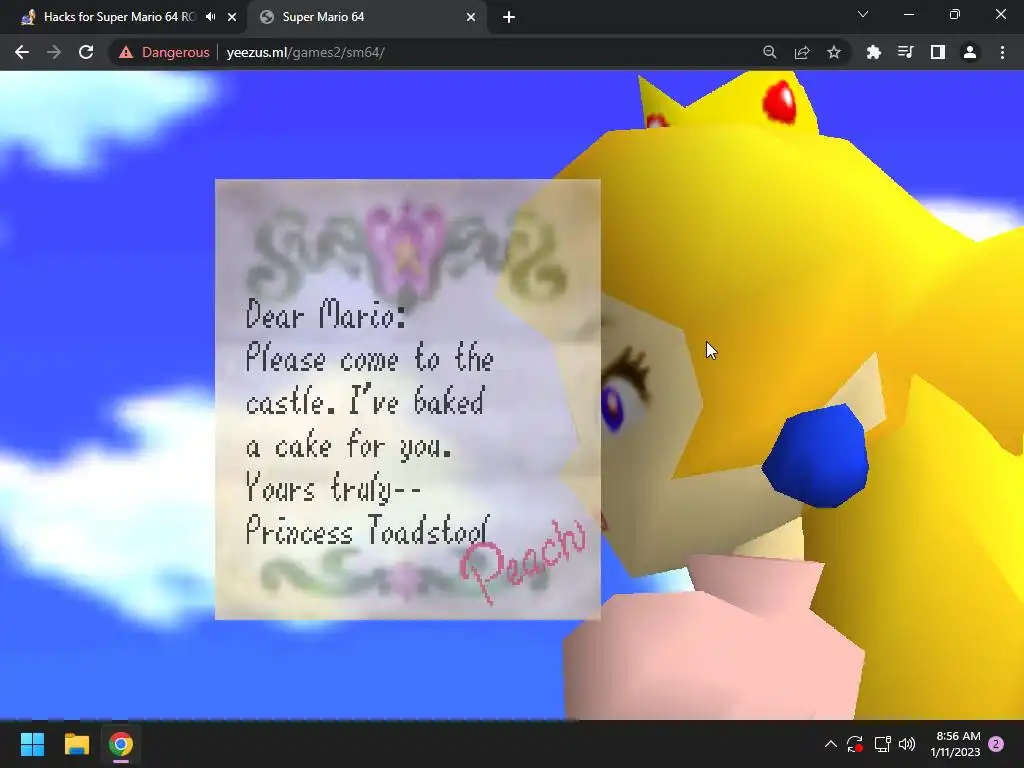Screen dimensions: 1024x768
Task: Click Peach's letter in the game
Action: [408, 399]
